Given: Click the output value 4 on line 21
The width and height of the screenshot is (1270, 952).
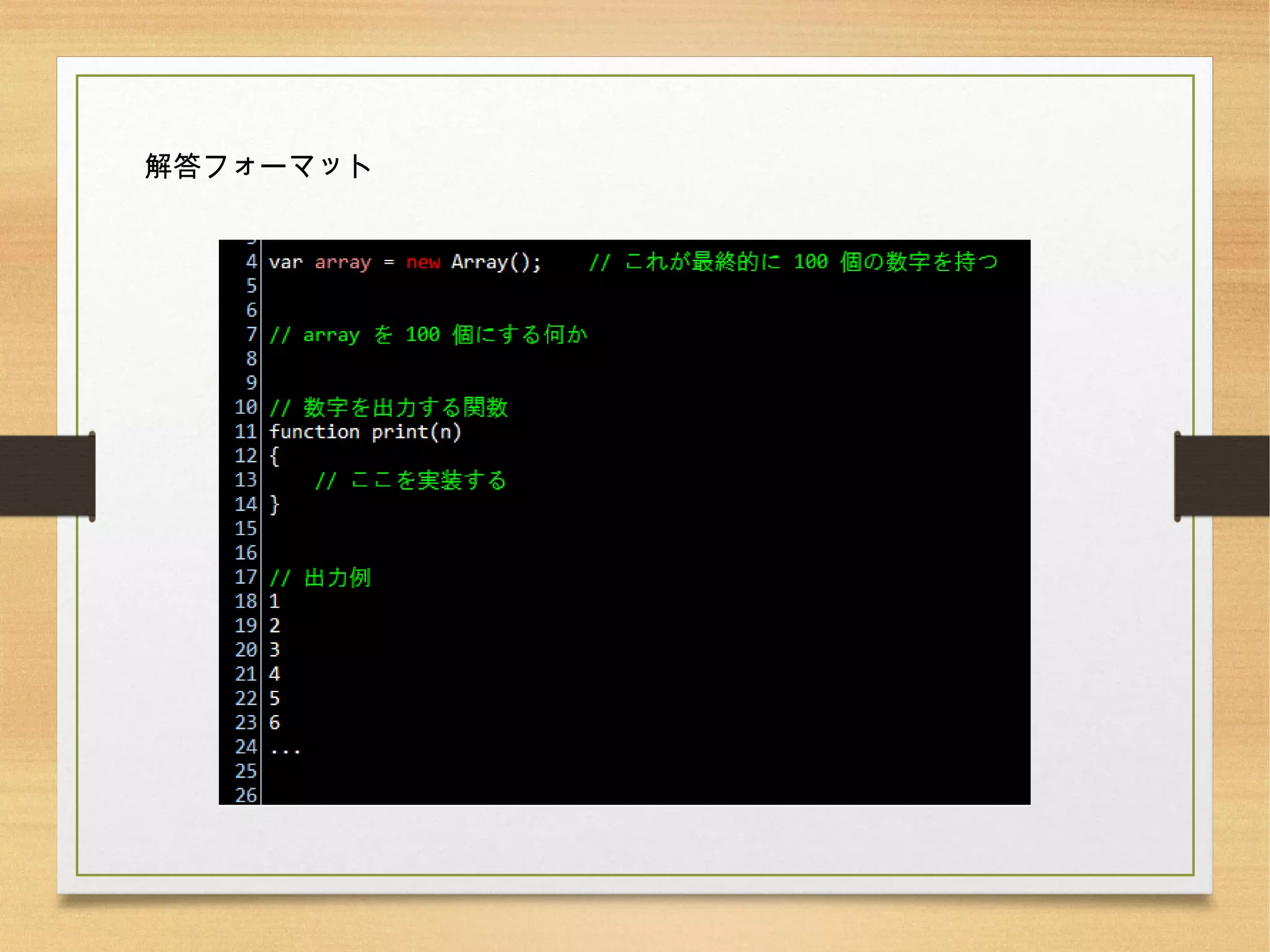Looking at the screenshot, I should [275, 674].
